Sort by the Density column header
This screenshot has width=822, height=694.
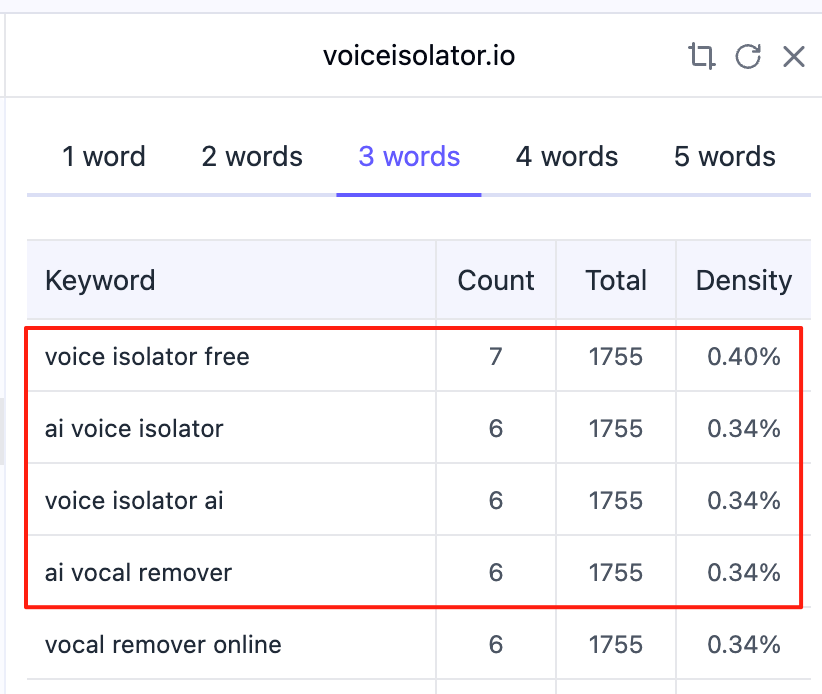[743, 280]
